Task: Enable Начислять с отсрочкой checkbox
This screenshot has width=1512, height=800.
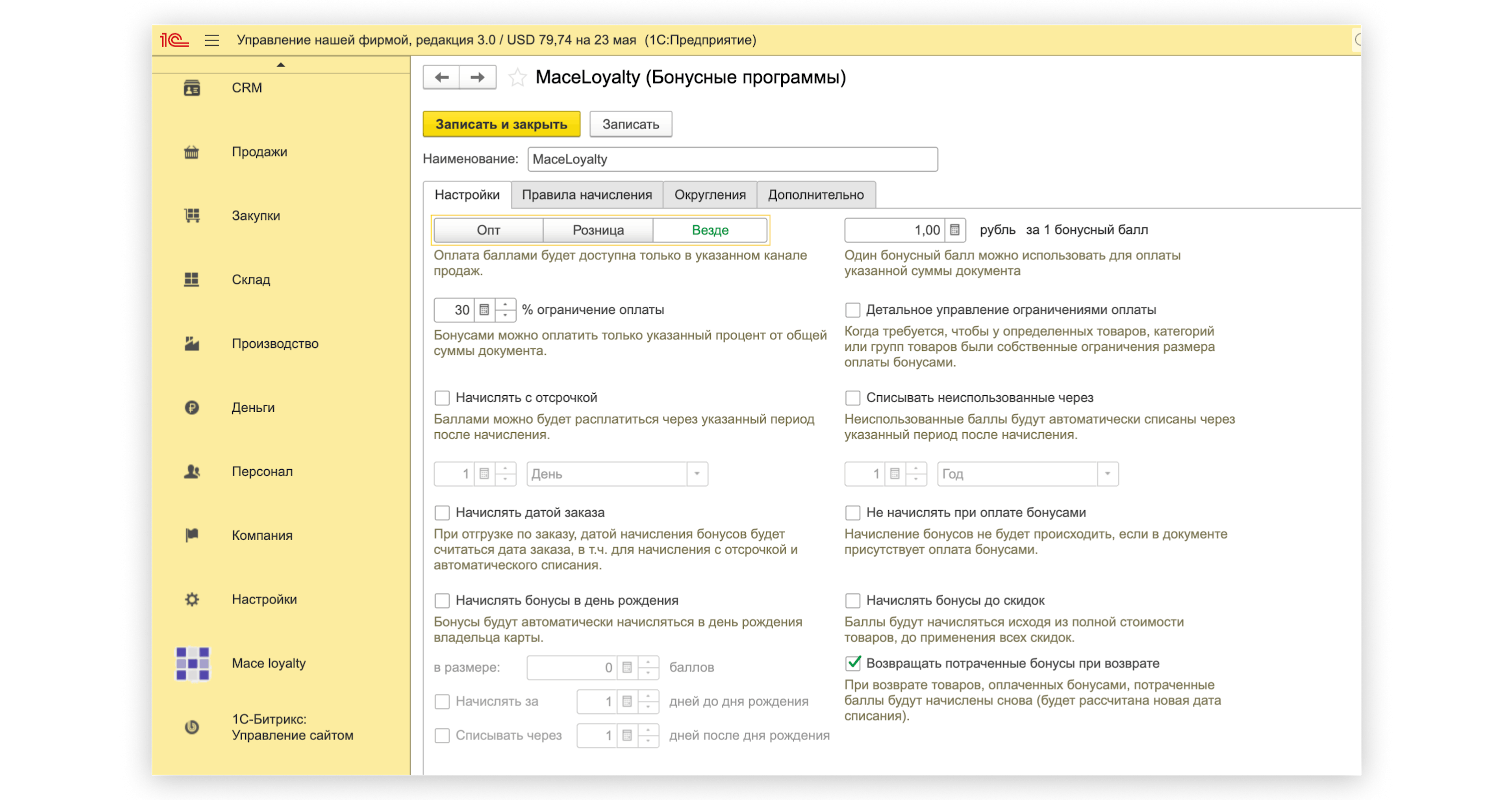Action: (442, 398)
